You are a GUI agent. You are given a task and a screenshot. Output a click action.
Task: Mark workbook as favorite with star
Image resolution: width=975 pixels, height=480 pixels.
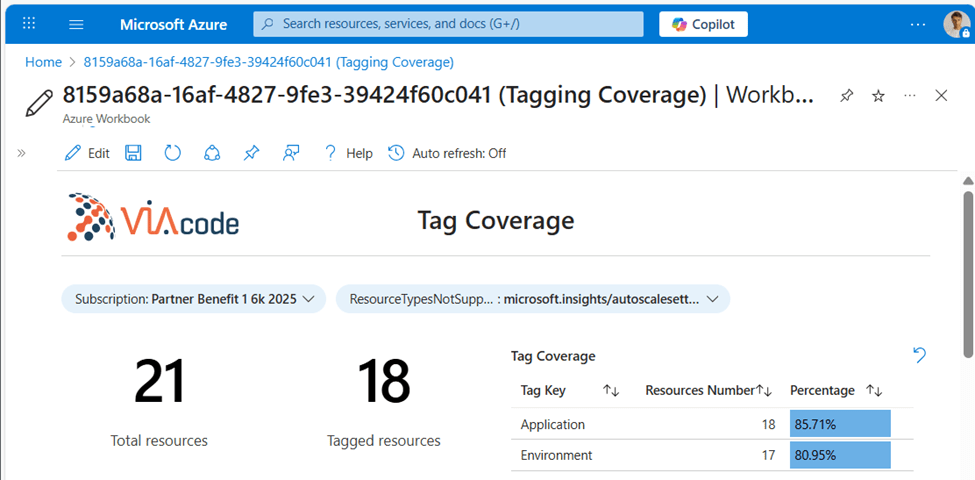[878, 96]
